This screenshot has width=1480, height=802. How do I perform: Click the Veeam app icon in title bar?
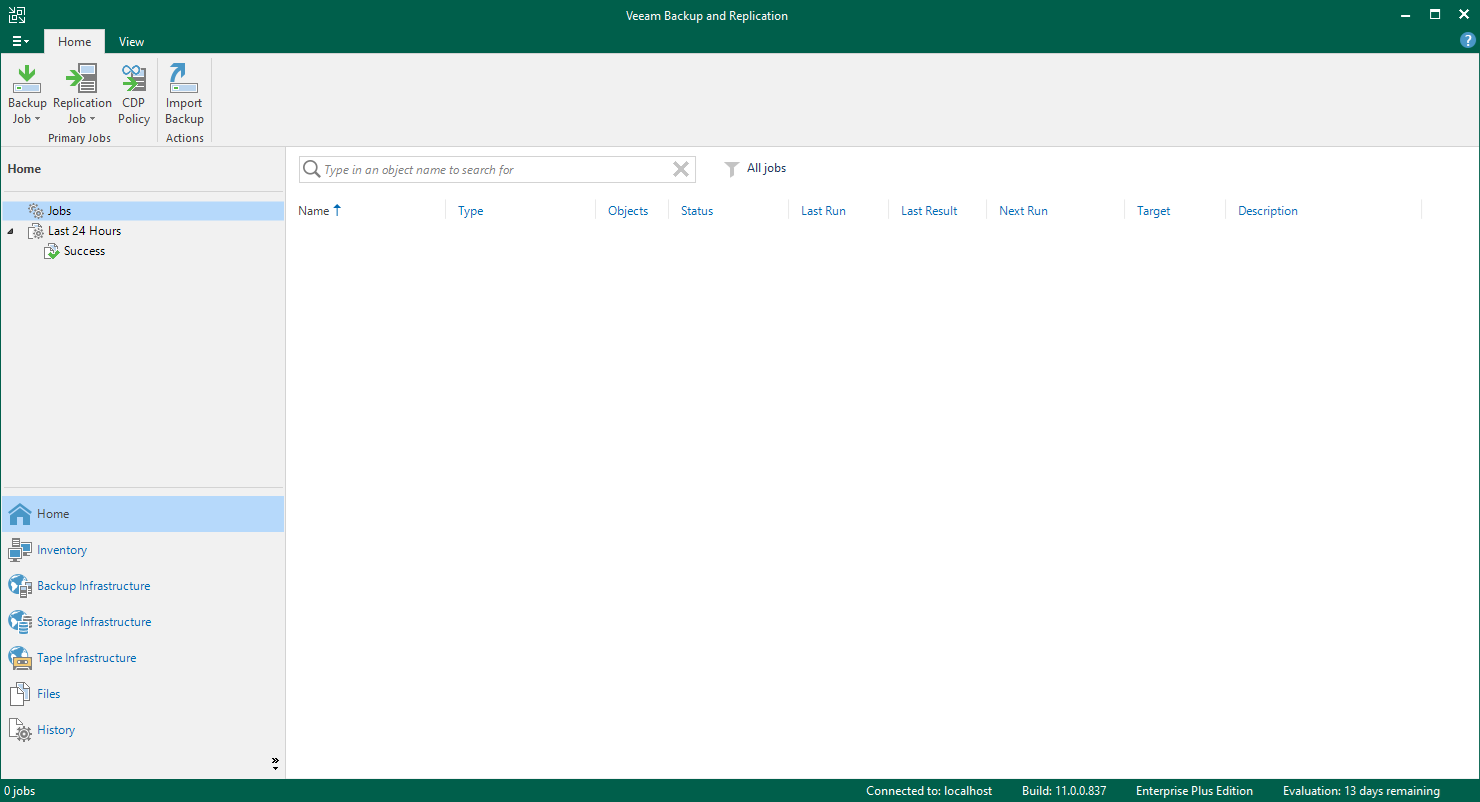17,15
